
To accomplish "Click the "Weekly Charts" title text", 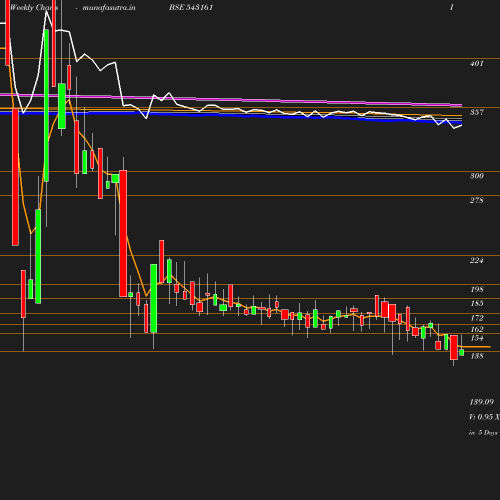I will (x=34, y=7).
